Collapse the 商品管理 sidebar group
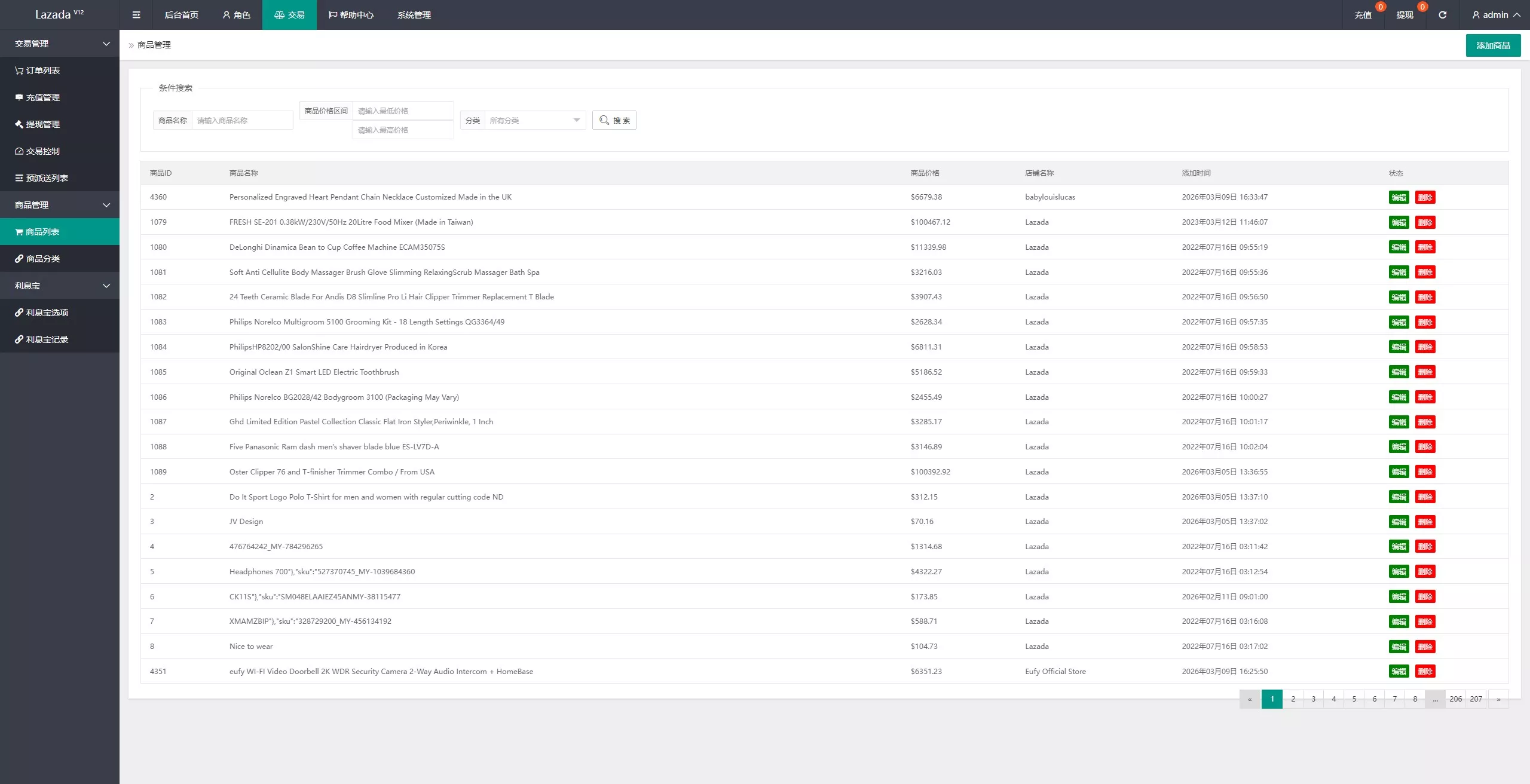Screen dimensions: 1530x784 (60, 205)
